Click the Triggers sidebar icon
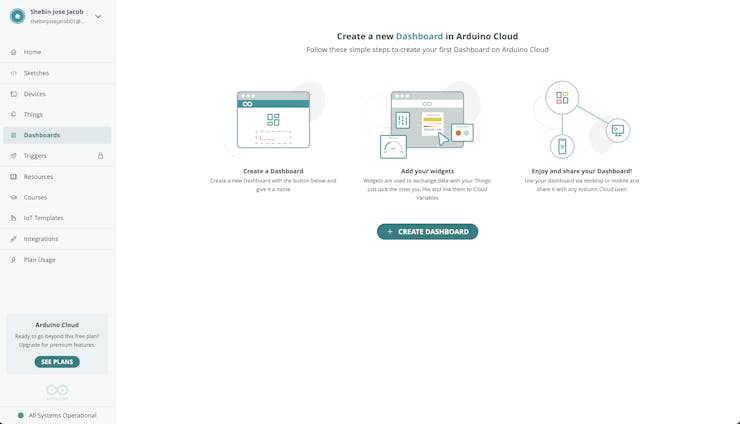Image resolution: width=740 pixels, height=424 pixels. pyautogui.click(x=13, y=156)
